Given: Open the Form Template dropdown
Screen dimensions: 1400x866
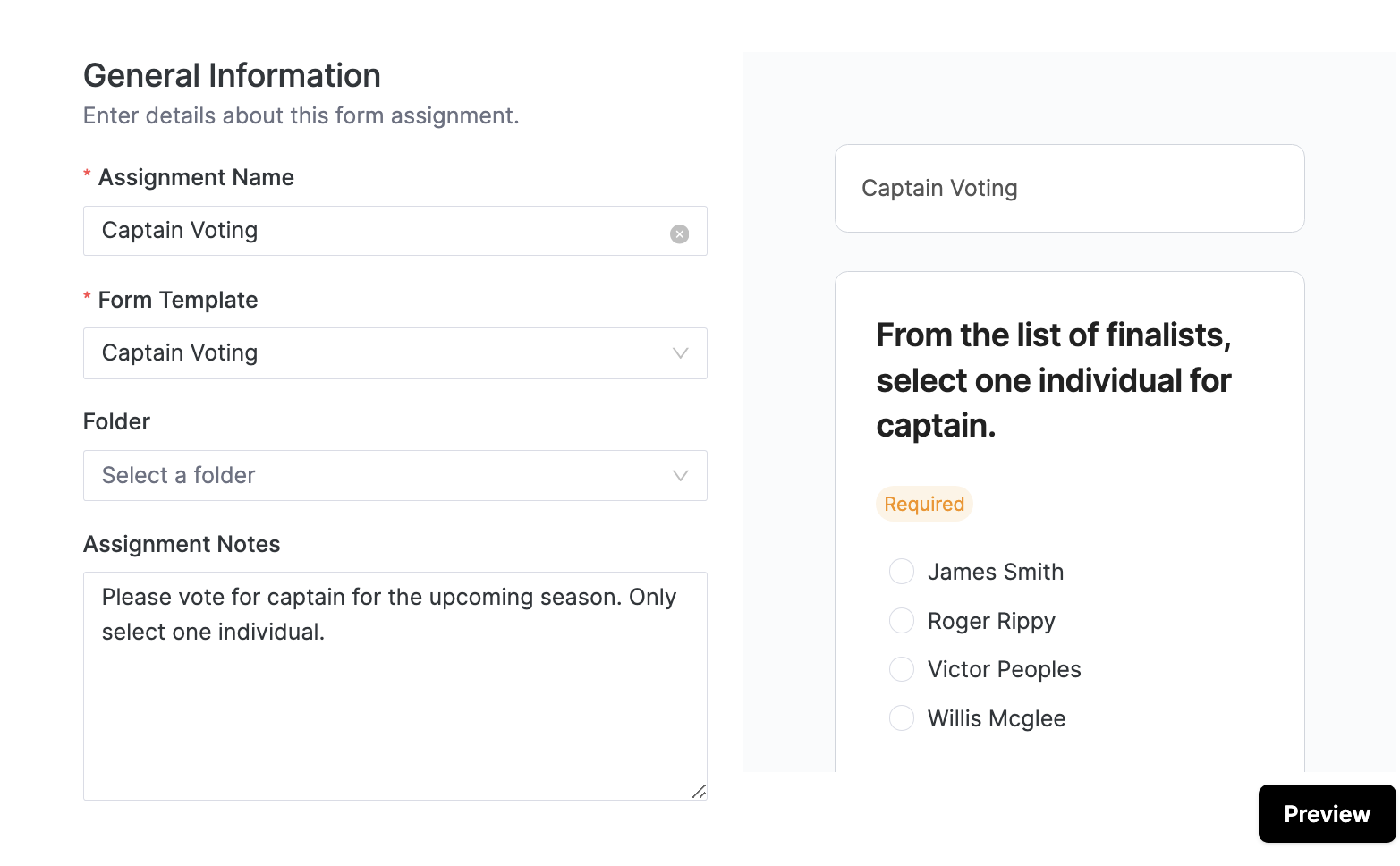Looking at the screenshot, I should click(x=395, y=353).
